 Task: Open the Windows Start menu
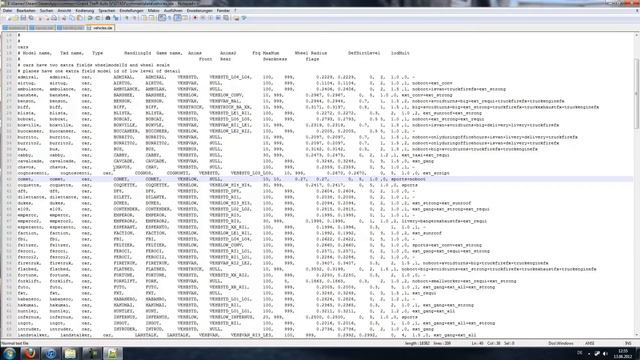(9, 353)
